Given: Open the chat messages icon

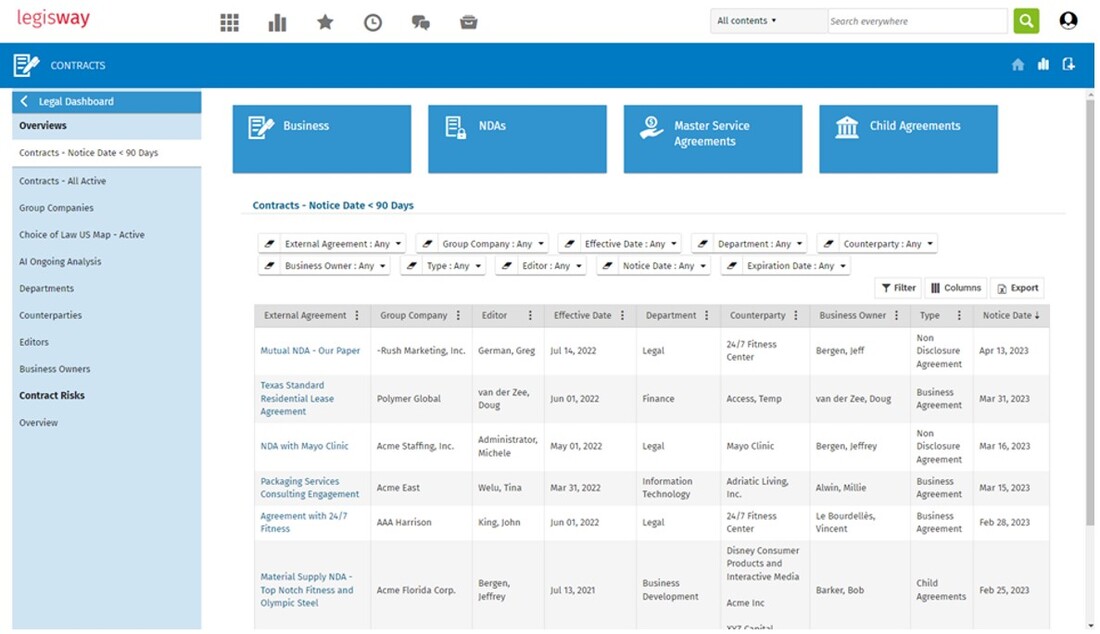Looking at the screenshot, I should (421, 22).
